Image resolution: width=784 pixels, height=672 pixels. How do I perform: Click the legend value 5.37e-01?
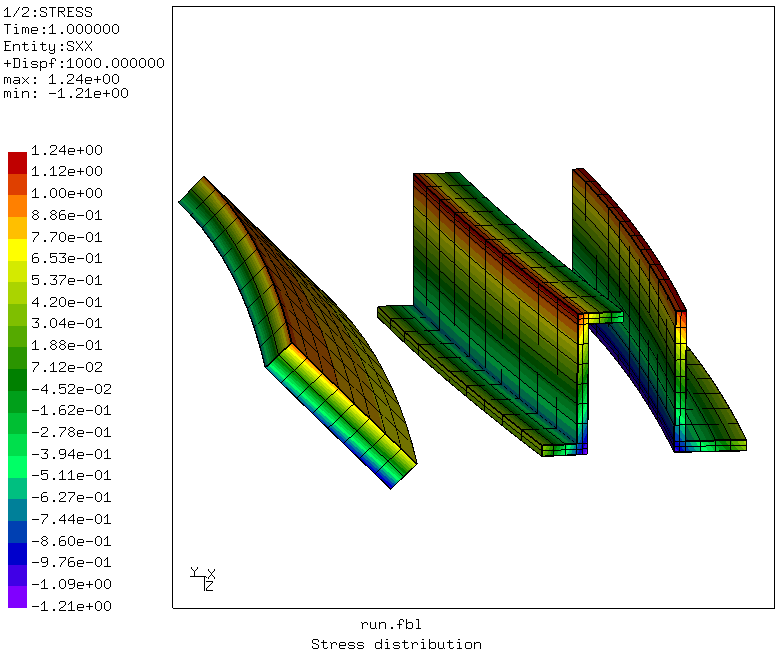pyautogui.click(x=67, y=280)
